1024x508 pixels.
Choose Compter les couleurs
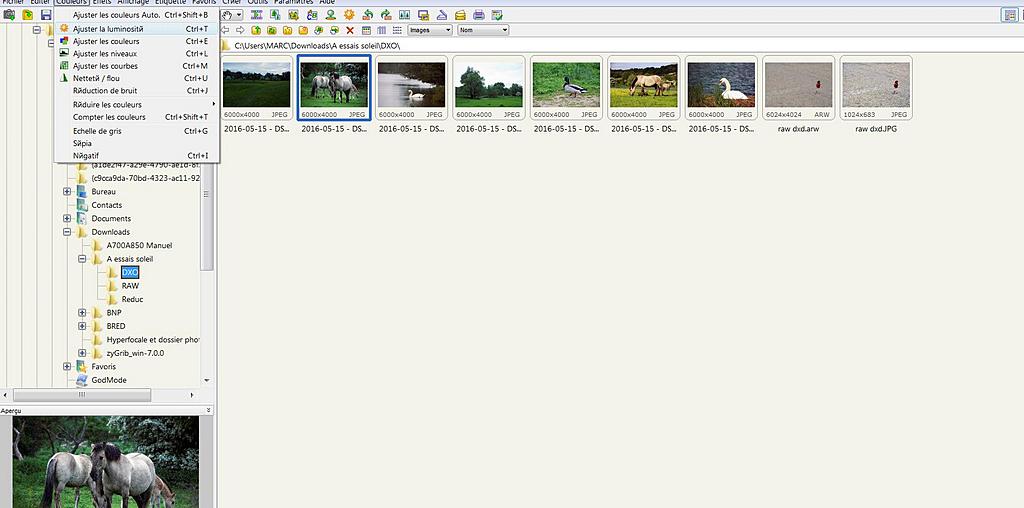point(138,117)
